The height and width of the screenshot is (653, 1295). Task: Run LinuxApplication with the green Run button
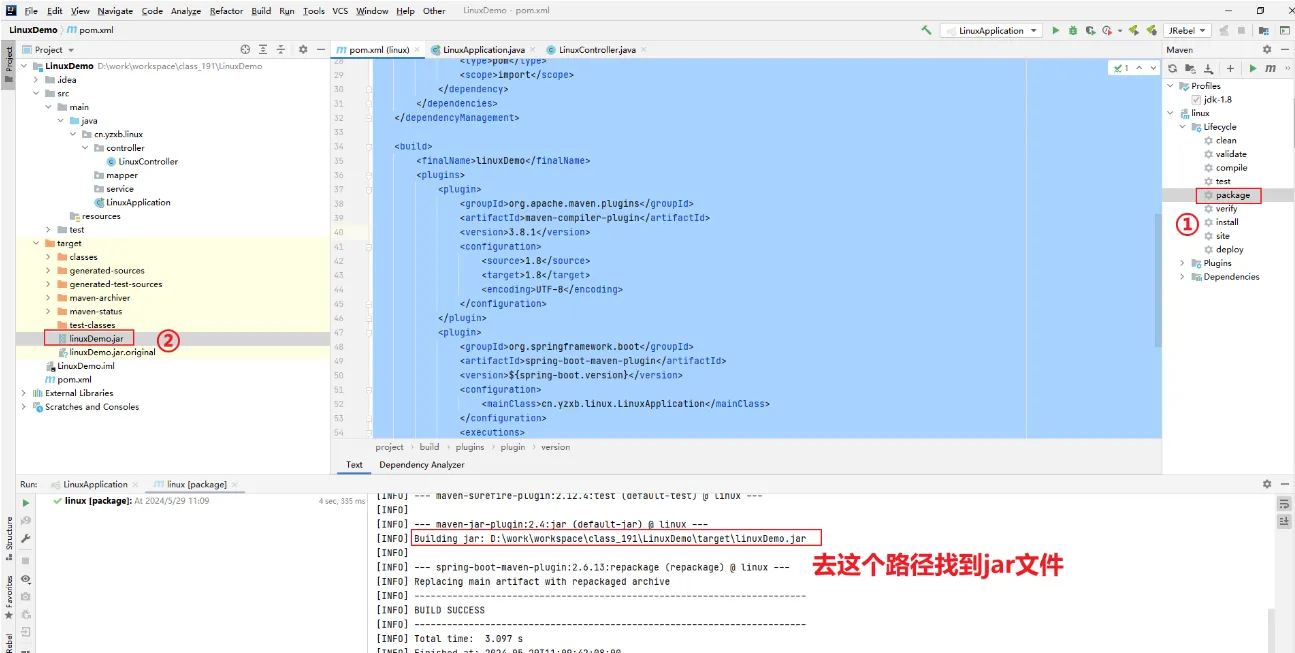1055,30
